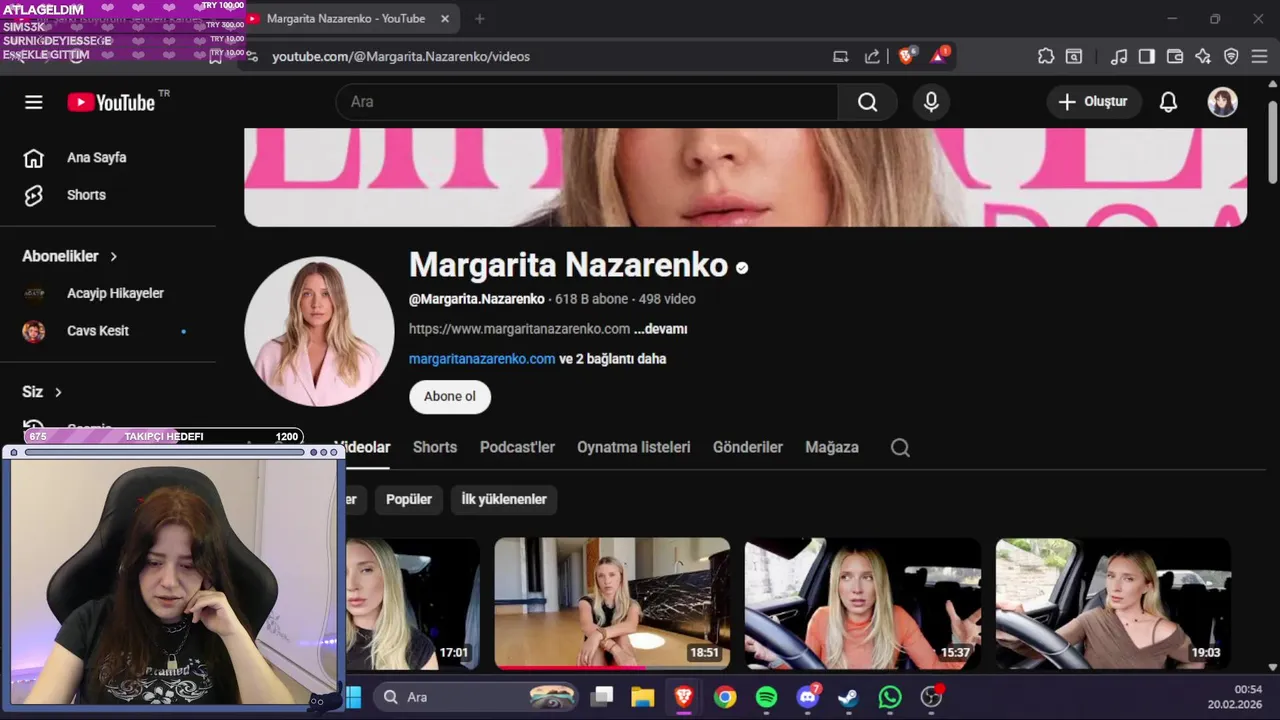Filter videos by Popüler chip
Image resolution: width=1280 pixels, height=720 pixels.
coord(409,499)
